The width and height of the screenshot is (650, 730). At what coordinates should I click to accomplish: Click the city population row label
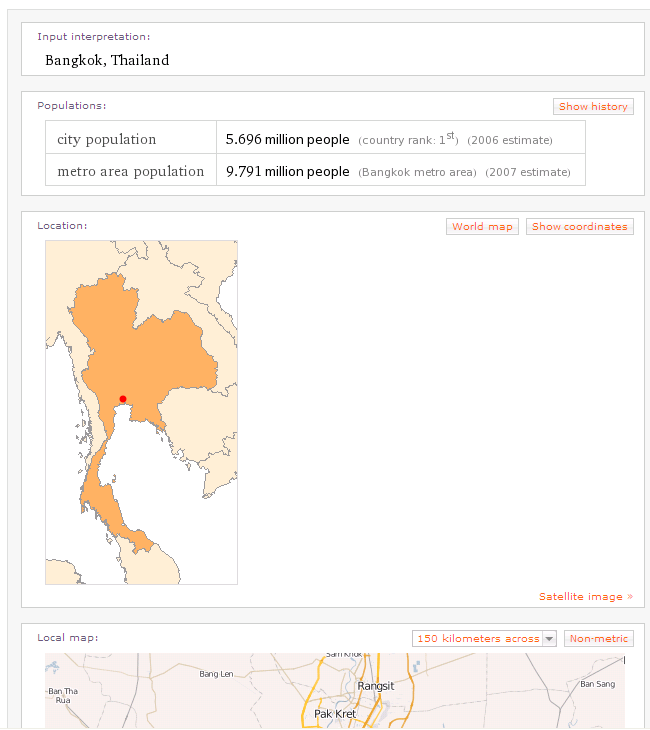[x=107, y=139]
